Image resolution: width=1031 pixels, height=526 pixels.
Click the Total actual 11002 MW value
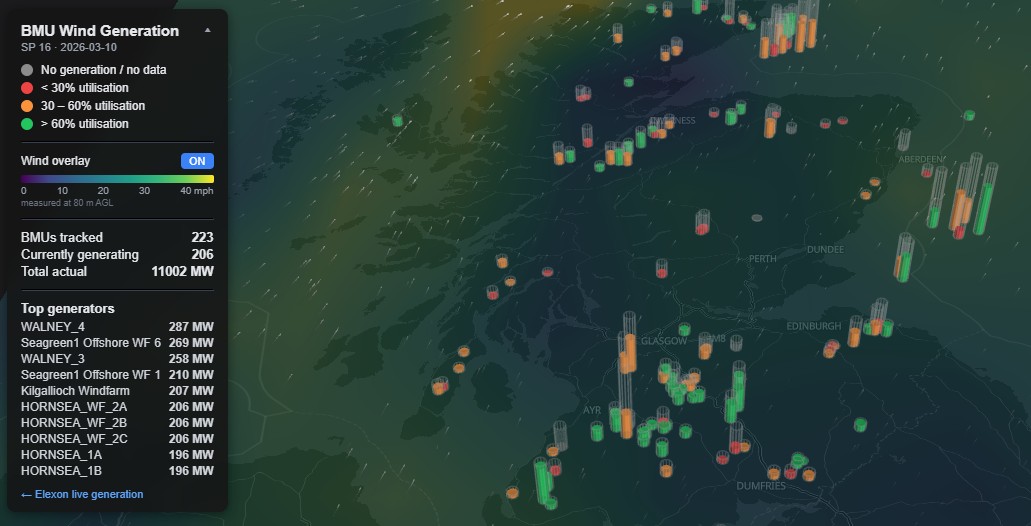(183, 272)
